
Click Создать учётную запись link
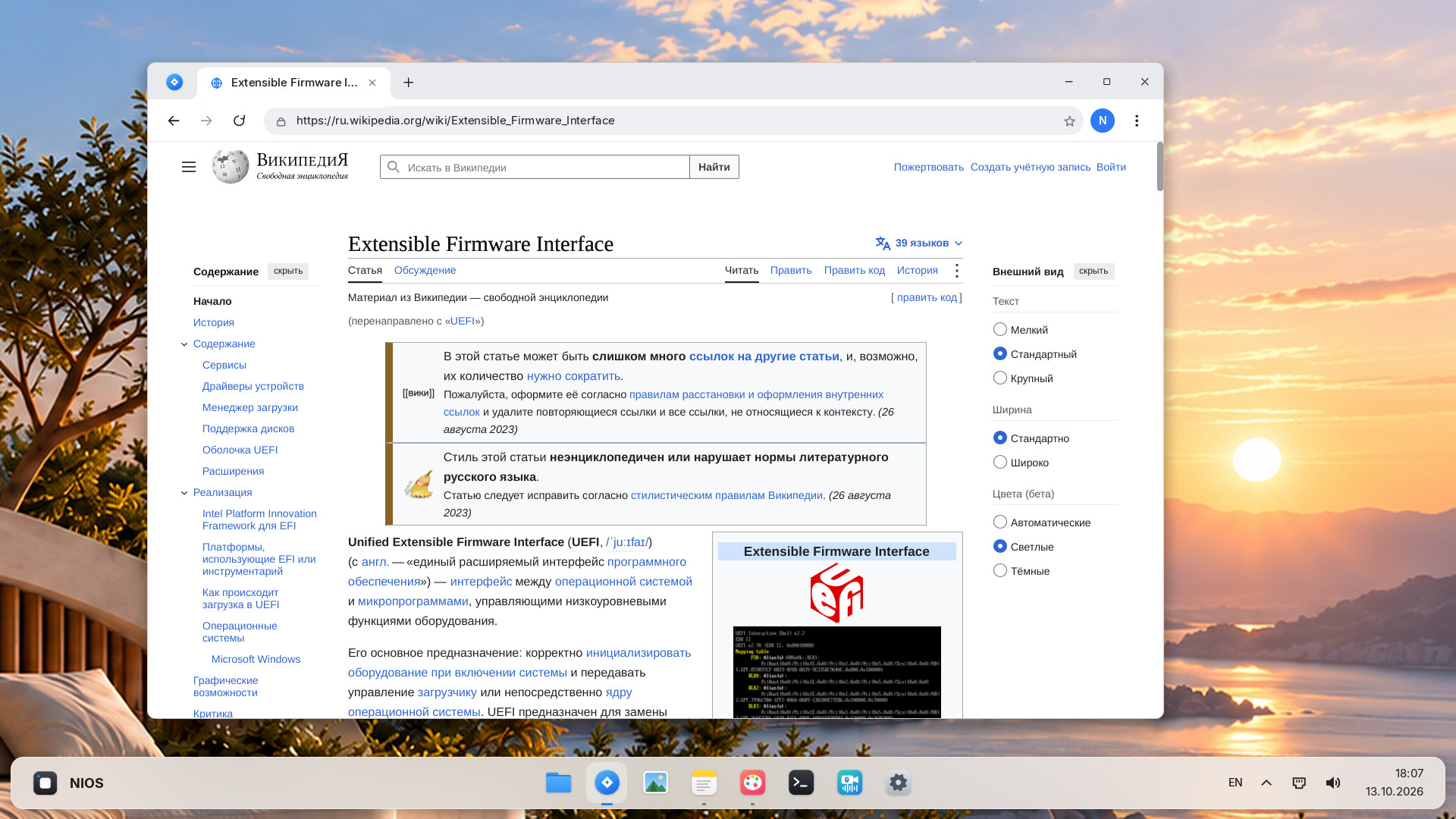[x=1031, y=167]
